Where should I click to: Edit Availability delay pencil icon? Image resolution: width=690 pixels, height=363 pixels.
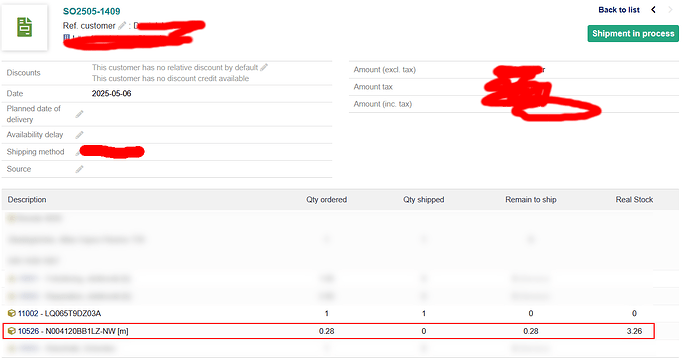[79, 135]
